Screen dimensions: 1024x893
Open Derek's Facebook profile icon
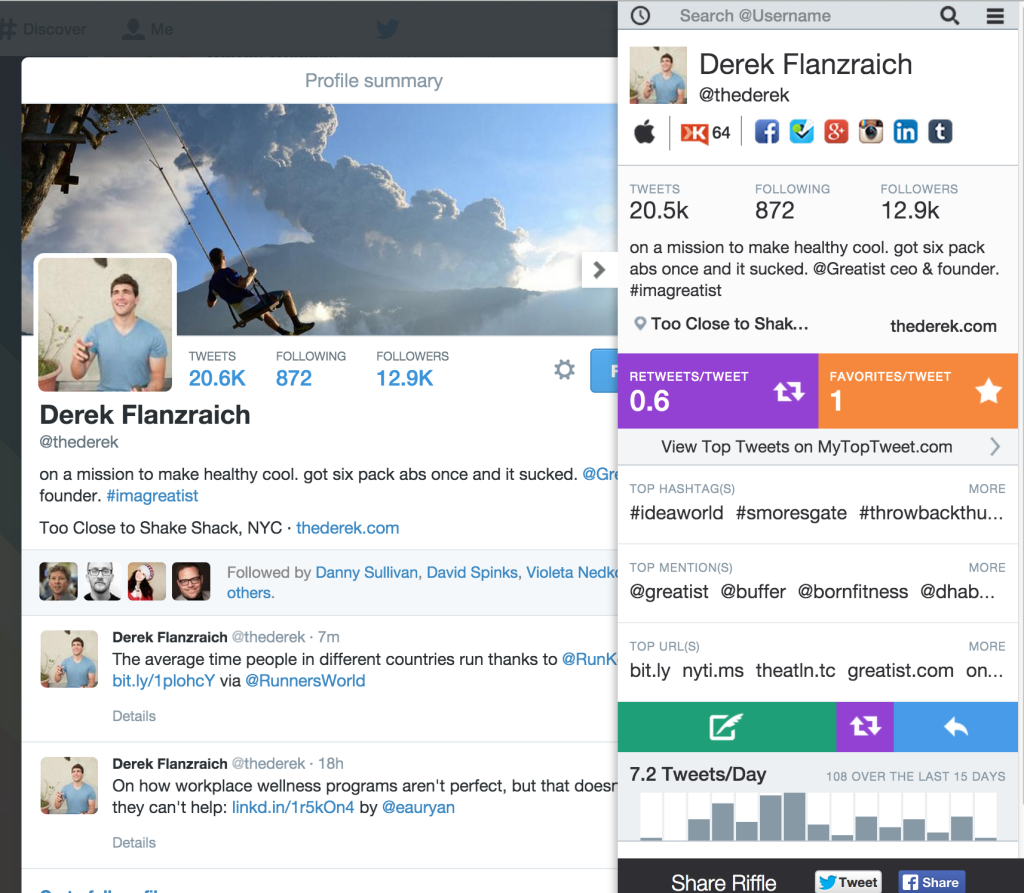pyautogui.click(x=767, y=132)
